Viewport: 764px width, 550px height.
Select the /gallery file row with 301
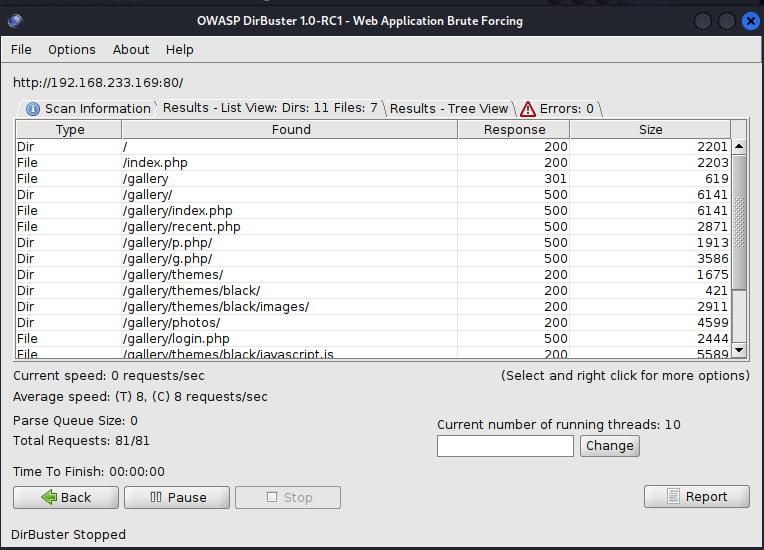click(x=373, y=179)
